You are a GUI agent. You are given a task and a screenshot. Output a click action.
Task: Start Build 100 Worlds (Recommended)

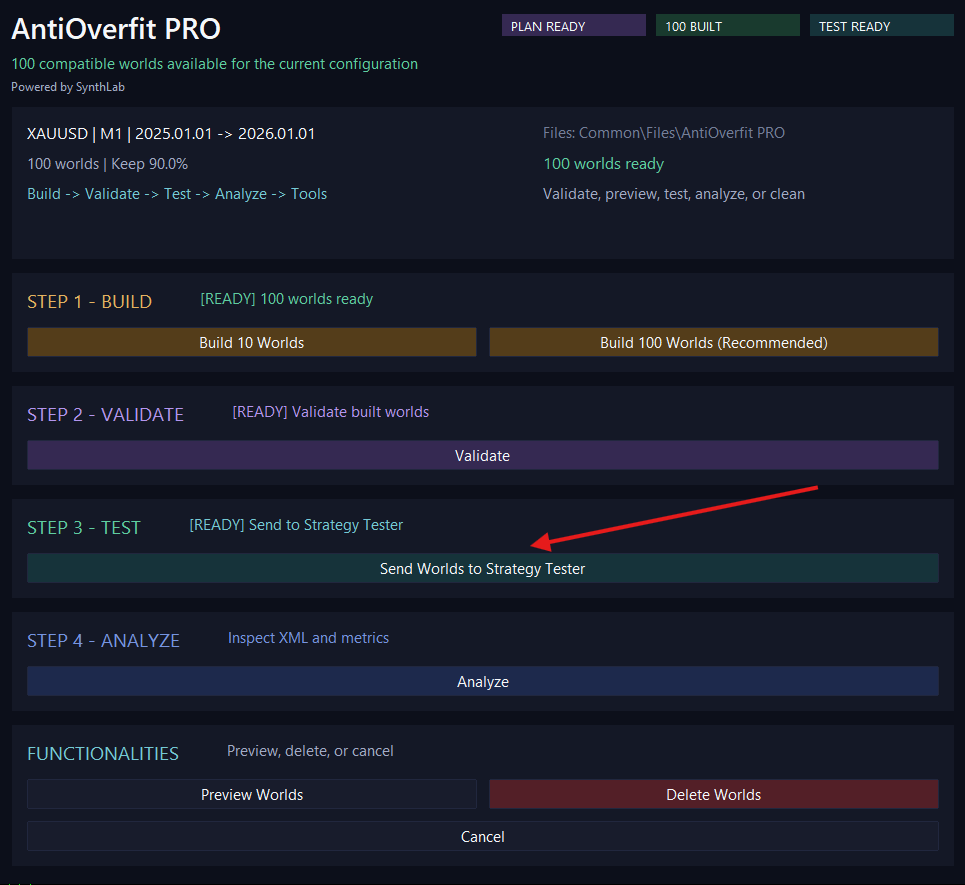coord(713,342)
